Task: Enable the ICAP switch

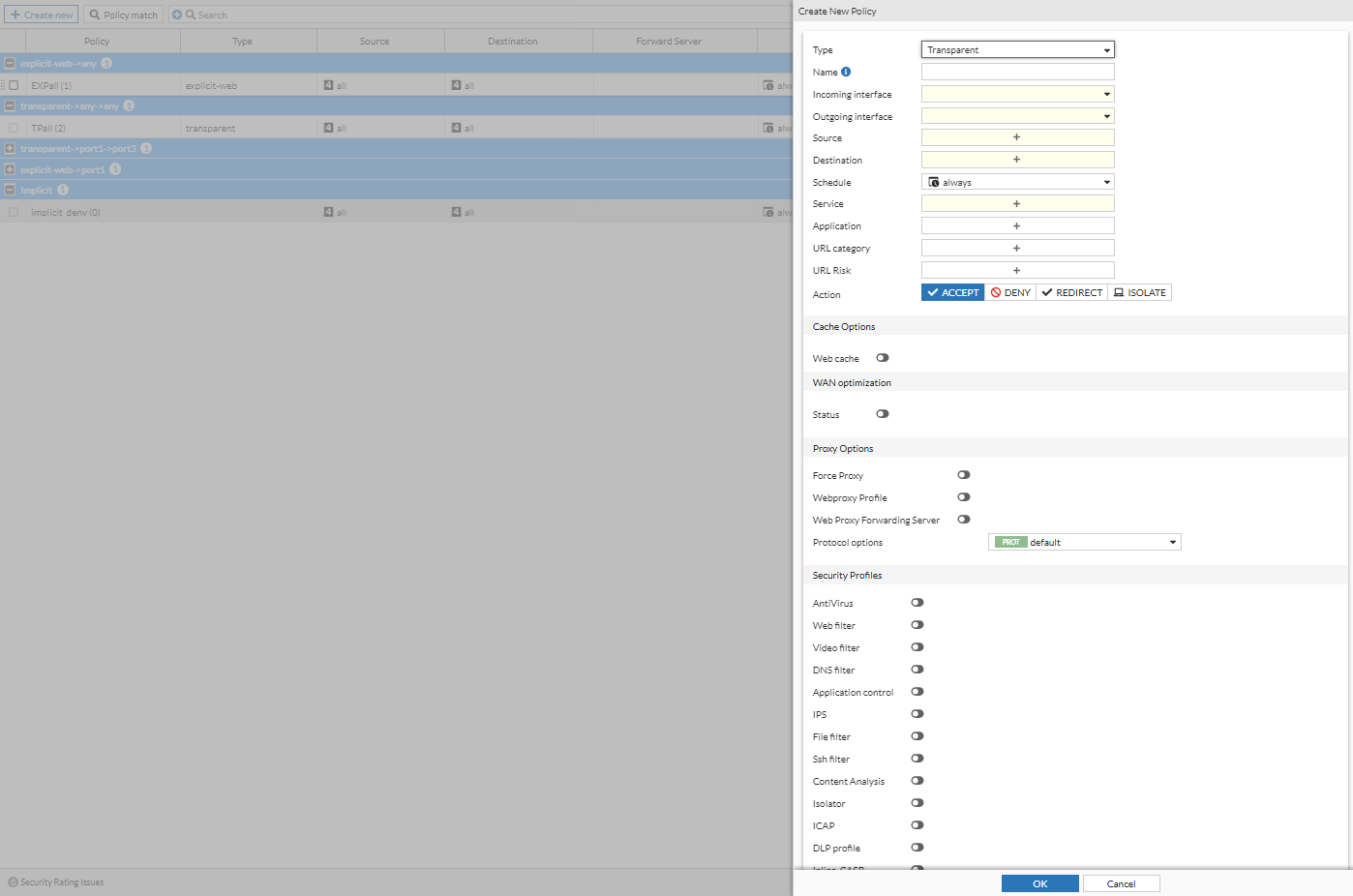Action: tap(917, 825)
